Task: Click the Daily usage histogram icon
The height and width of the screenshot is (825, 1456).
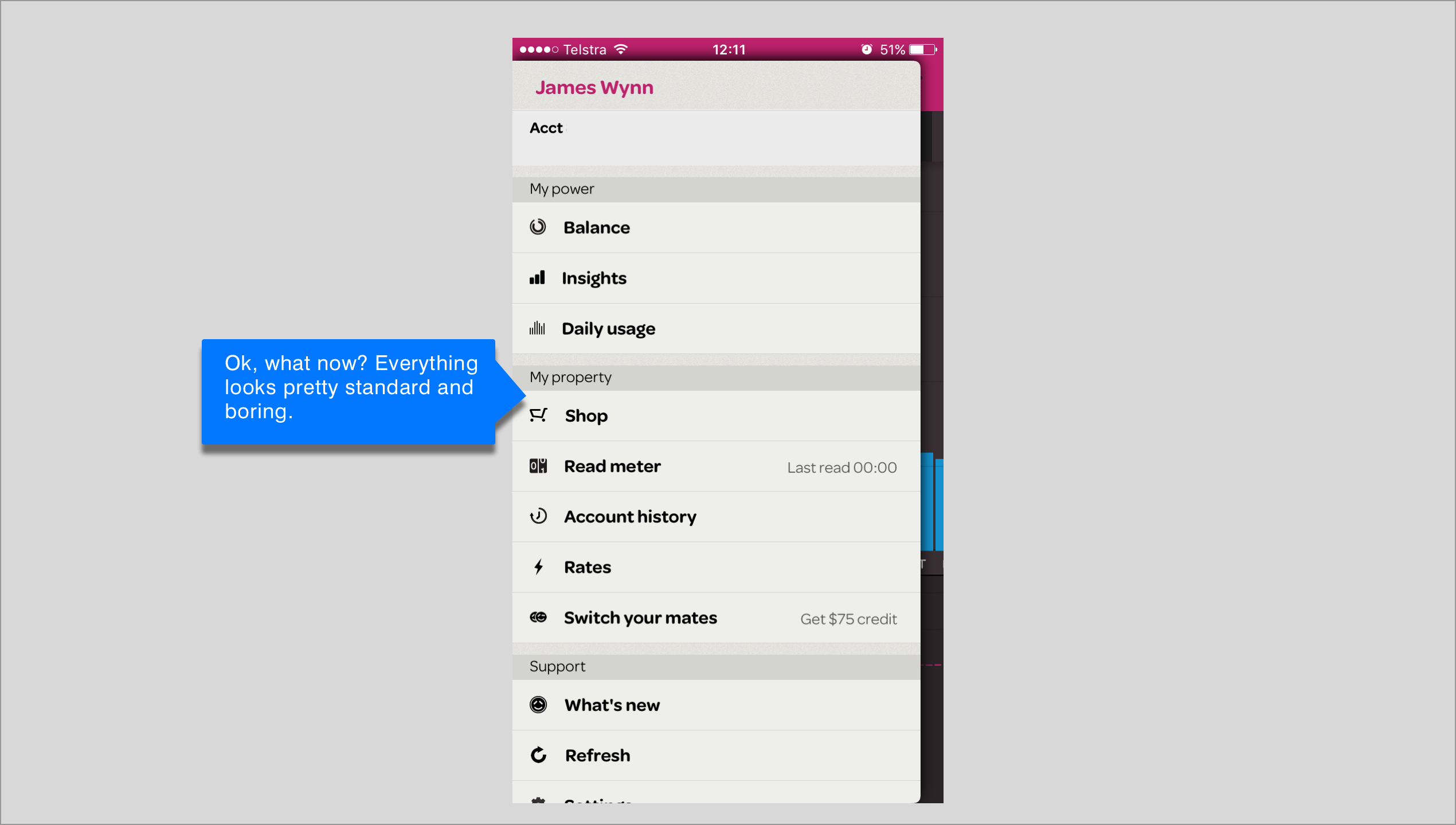Action: coord(537,328)
